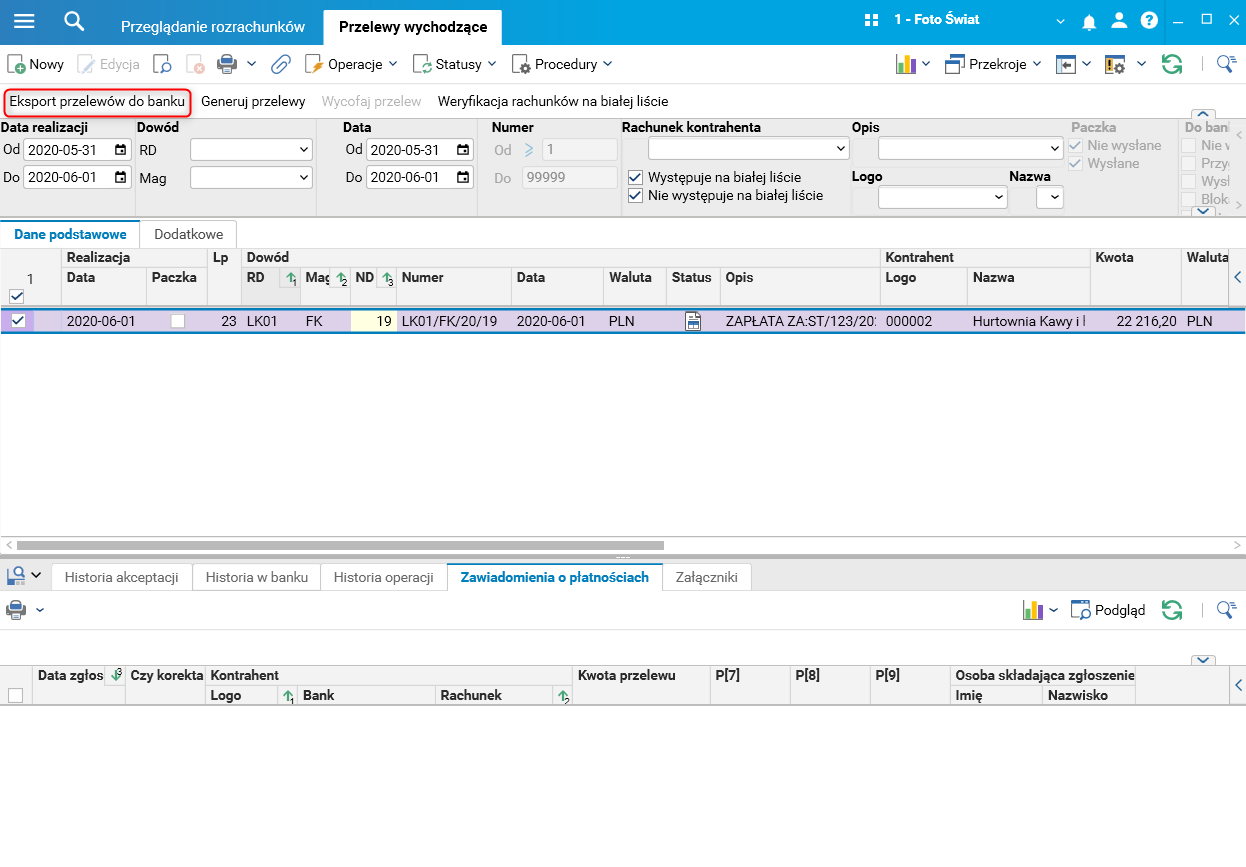Toggle 'Nie występuje na białej liście' checkbox
Viewport: 1246px width, 867px height.
coord(635,196)
